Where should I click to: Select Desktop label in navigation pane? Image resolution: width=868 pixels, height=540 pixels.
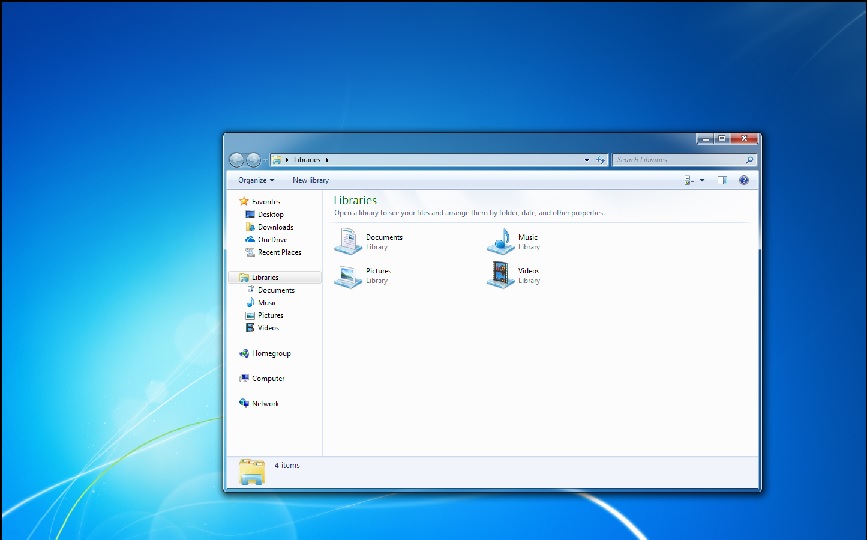pos(271,215)
